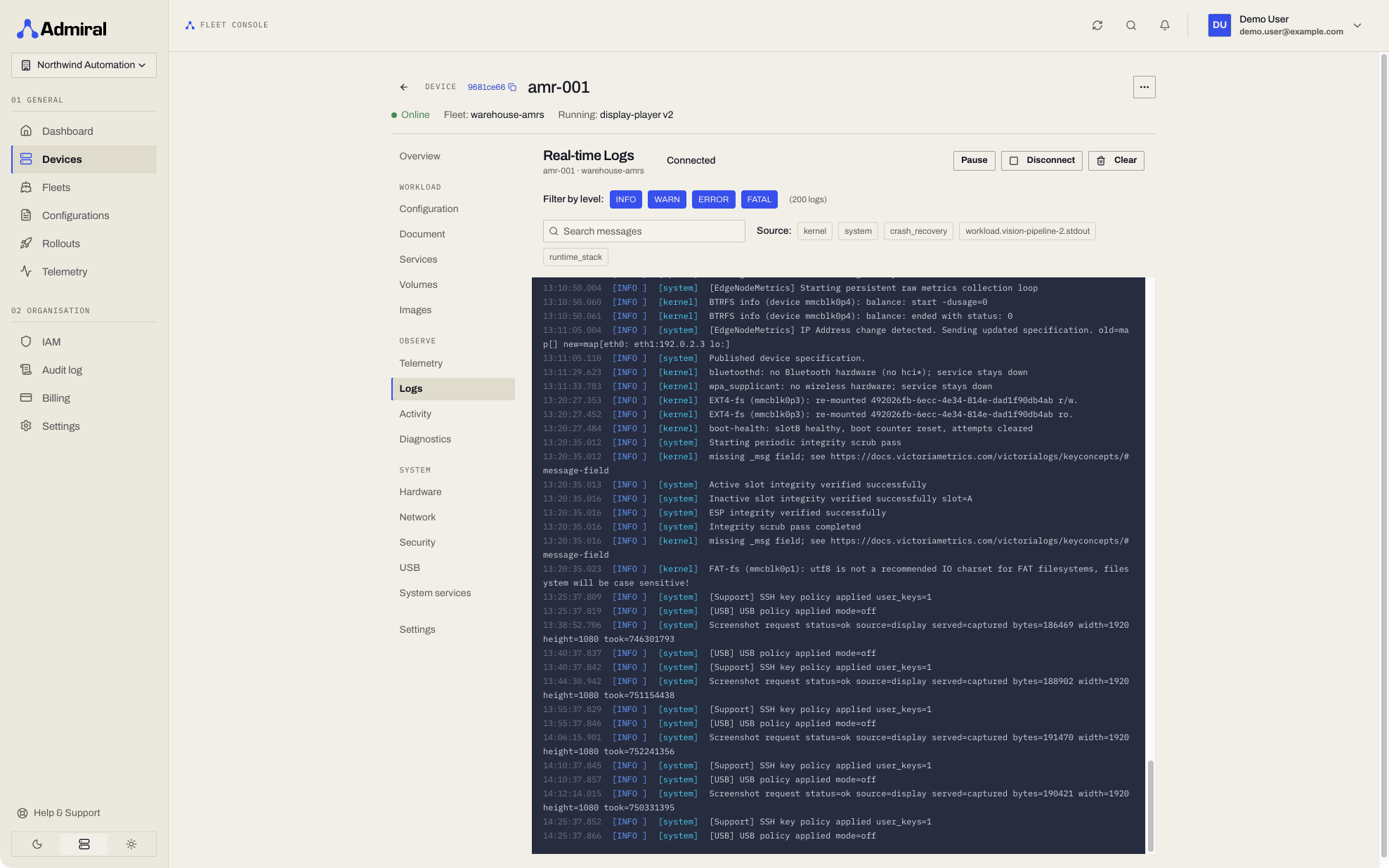Screen dimensions: 1389x868
Task: Toggle workload.vision-pipeline-2.stdout source filter
Action: 1027,231
